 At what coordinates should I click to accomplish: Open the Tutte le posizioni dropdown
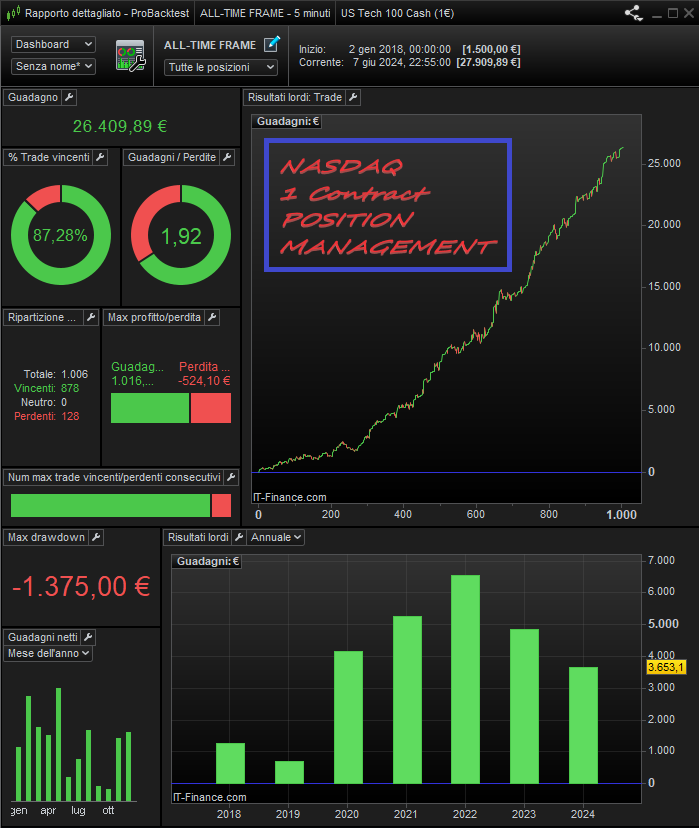pyautogui.click(x=221, y=67)
